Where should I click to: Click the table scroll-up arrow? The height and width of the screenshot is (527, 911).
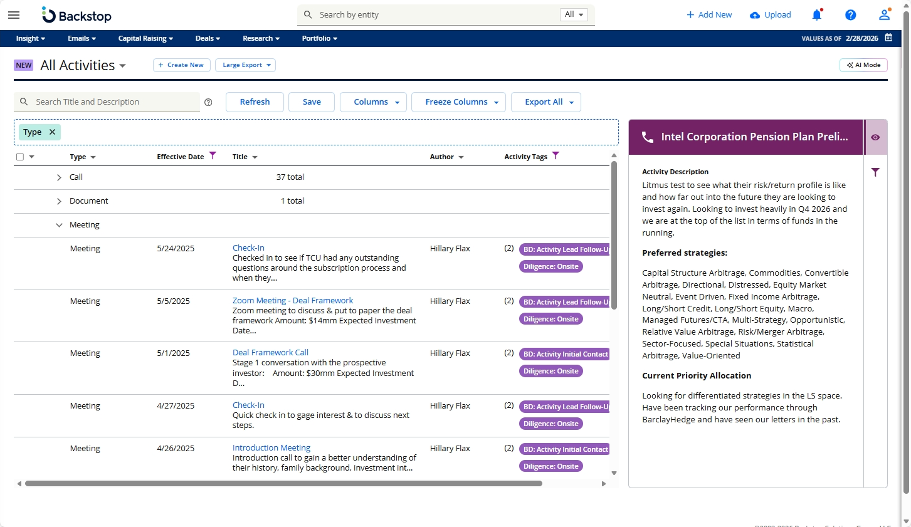point(614,156)
